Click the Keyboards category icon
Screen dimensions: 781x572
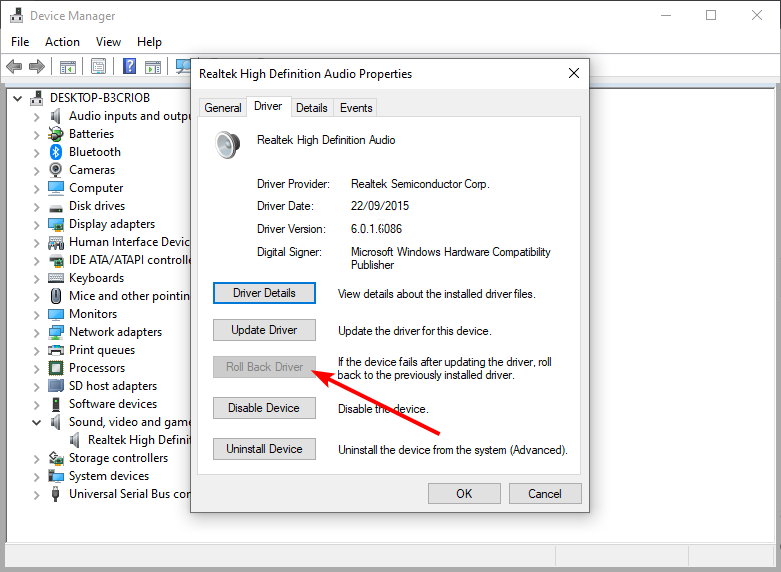click(x=56, y=278)
